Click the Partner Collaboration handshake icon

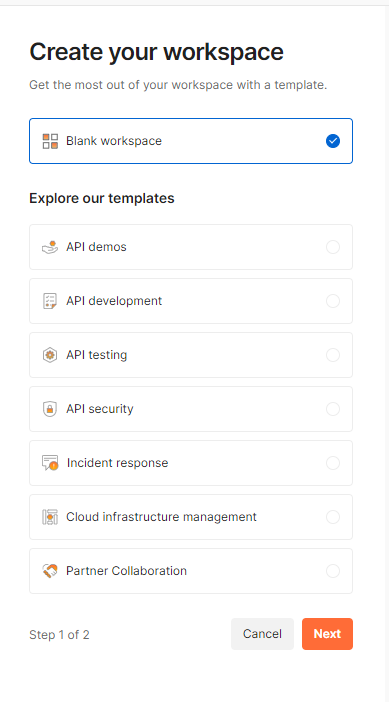pyautogui.click(x=50, y=571)
